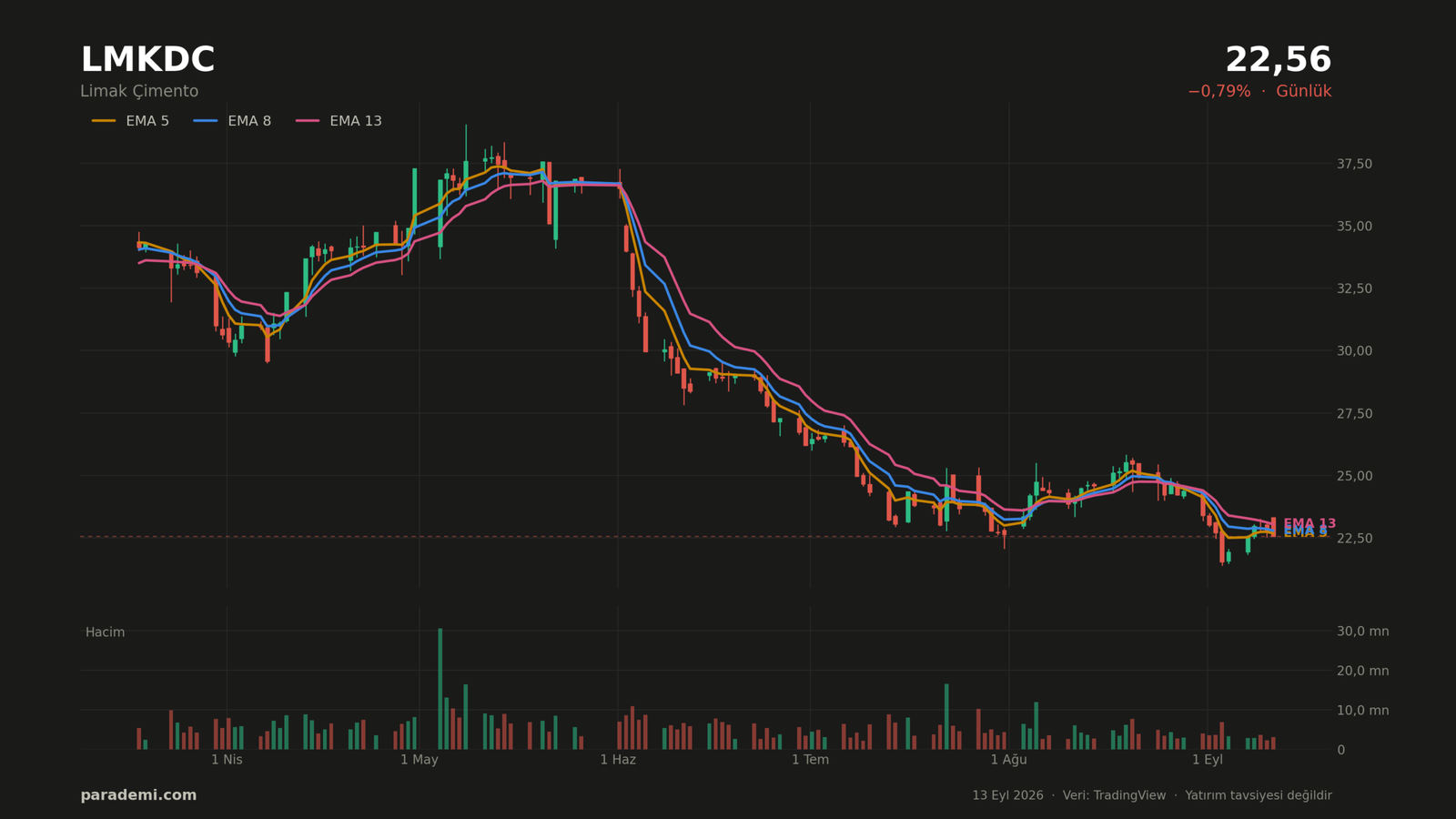
Task: Click the 1 May date axis label
Action: click(420, 760)
